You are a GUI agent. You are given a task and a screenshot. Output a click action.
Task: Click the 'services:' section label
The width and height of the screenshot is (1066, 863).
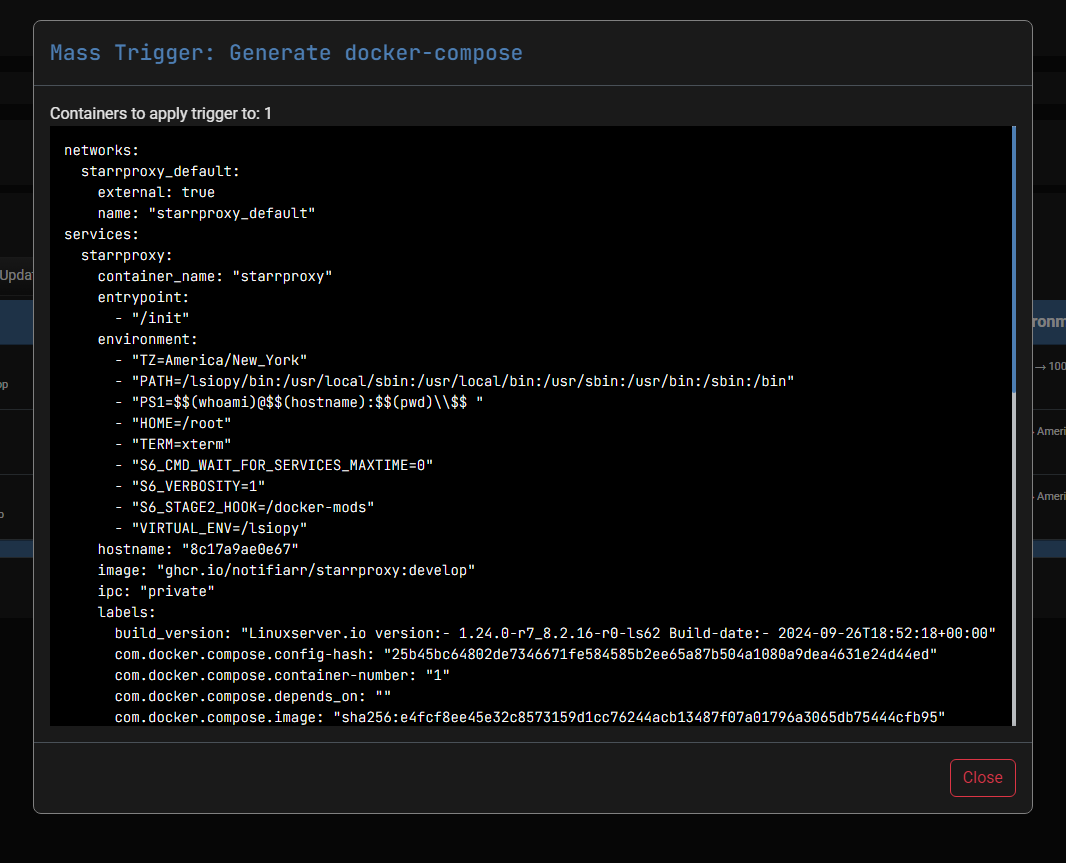coord(97,234)
